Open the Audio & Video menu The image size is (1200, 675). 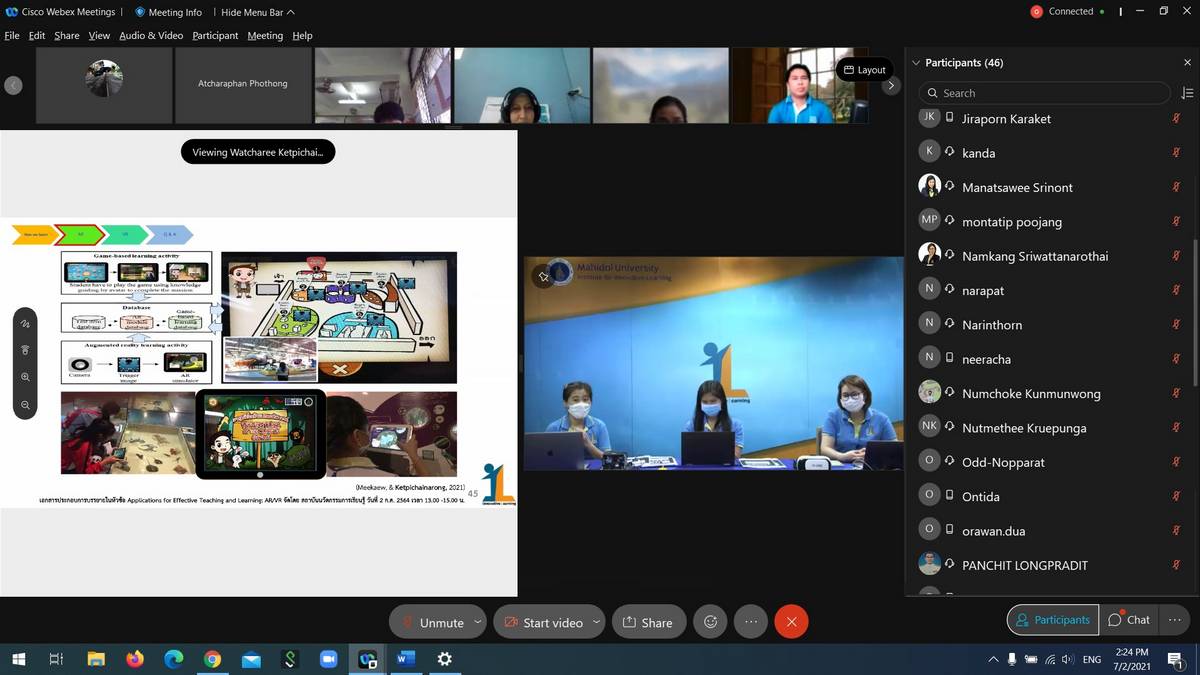click(x=151, y=35)
